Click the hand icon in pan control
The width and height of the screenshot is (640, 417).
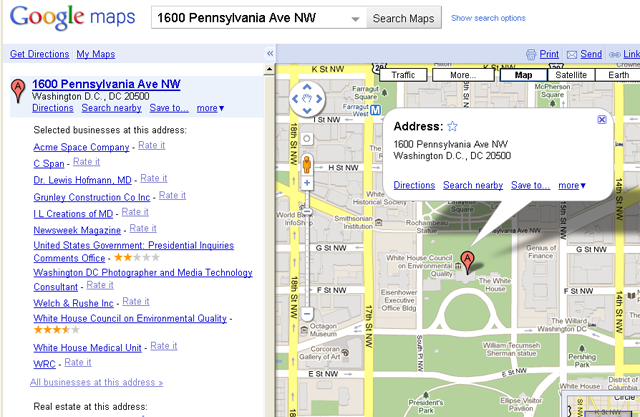click(x=307, y=99)
